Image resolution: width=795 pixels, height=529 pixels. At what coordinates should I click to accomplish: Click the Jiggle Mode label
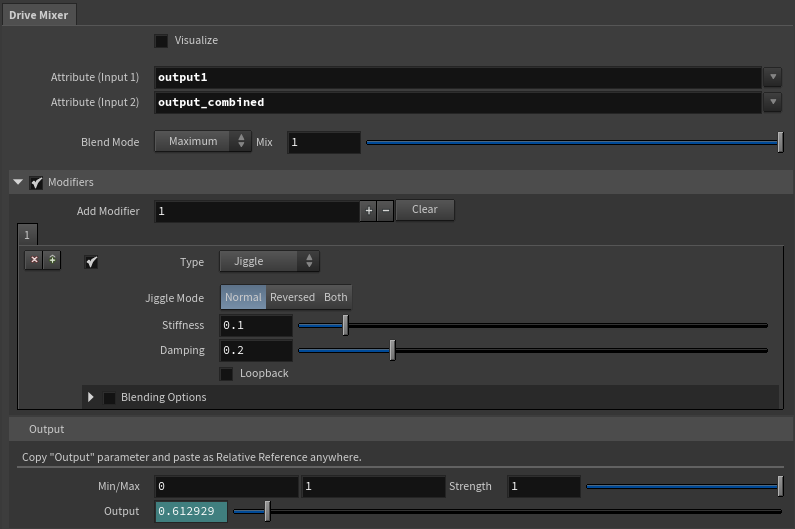(174, 298)
